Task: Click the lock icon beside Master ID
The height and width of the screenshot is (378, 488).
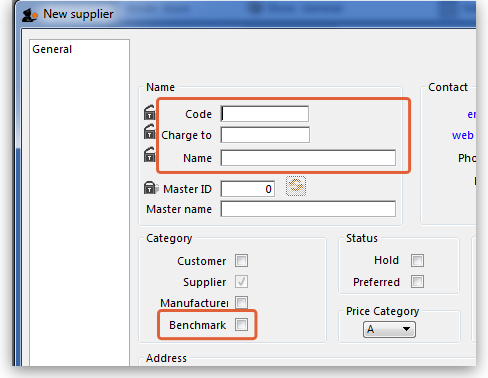Action: pos(151,188)
